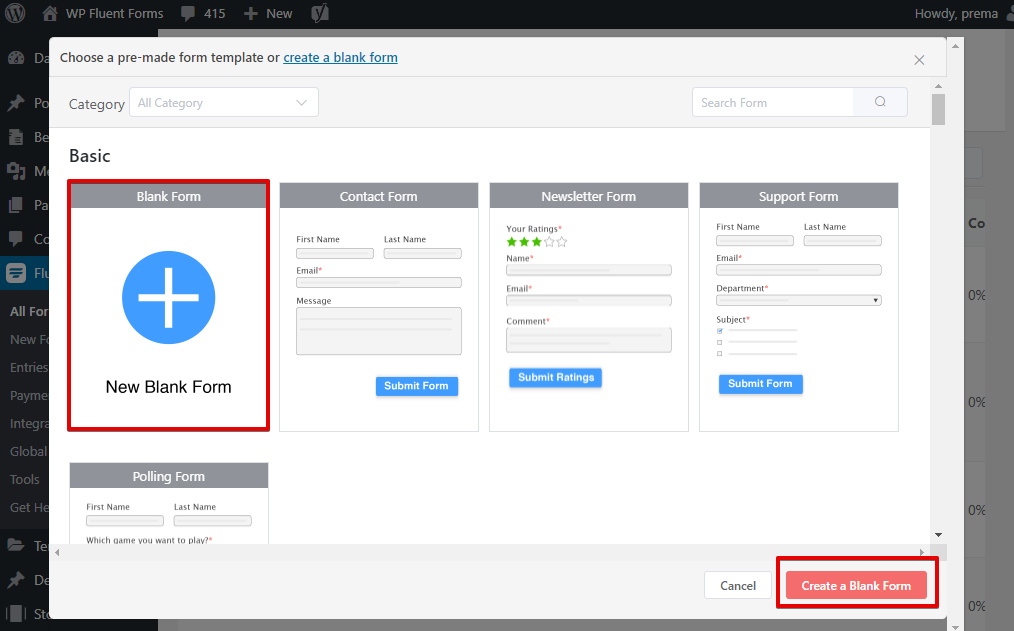The height and width of the screenshot is (631, 1014).
Task: Open the All Category dropdown
Action: [x=224, y=102]
